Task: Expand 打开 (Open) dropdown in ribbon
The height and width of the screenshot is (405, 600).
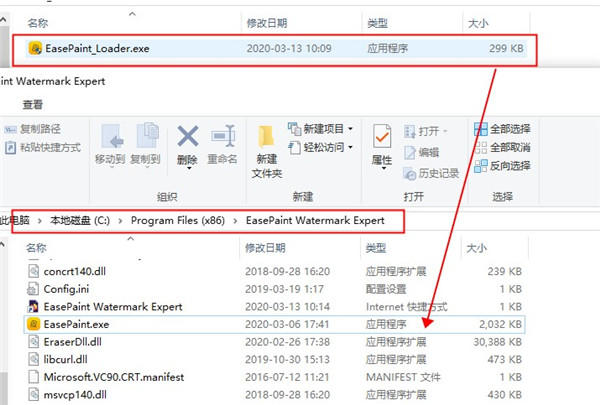Action: (445, 131)
